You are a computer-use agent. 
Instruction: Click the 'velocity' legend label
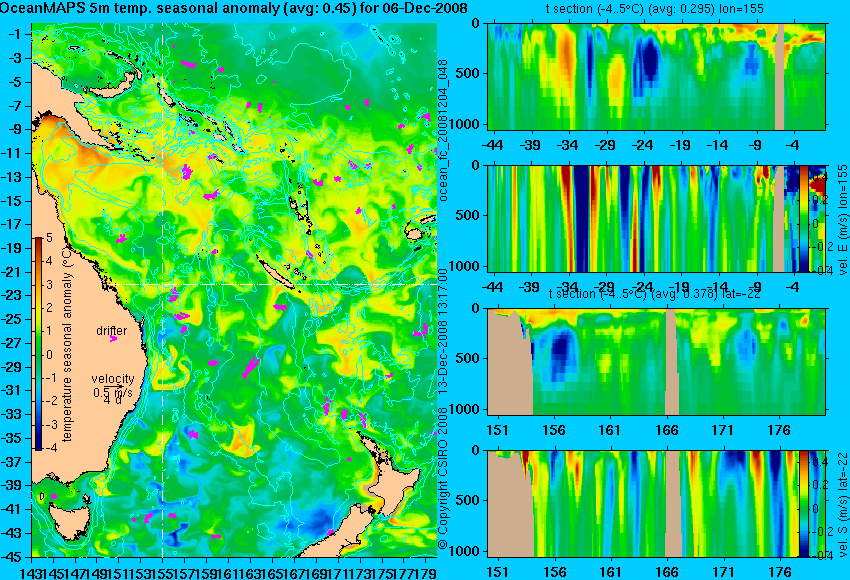click(x=113, y=379)
